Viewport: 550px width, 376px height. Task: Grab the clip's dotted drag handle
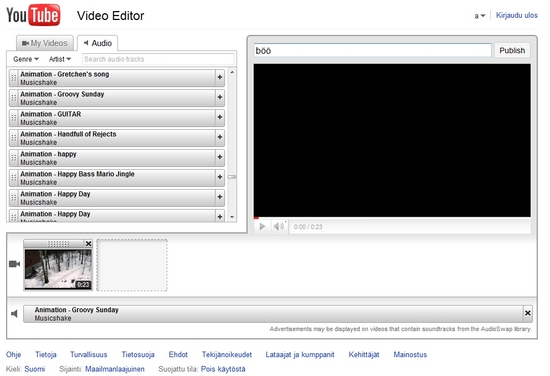(58, 243)
